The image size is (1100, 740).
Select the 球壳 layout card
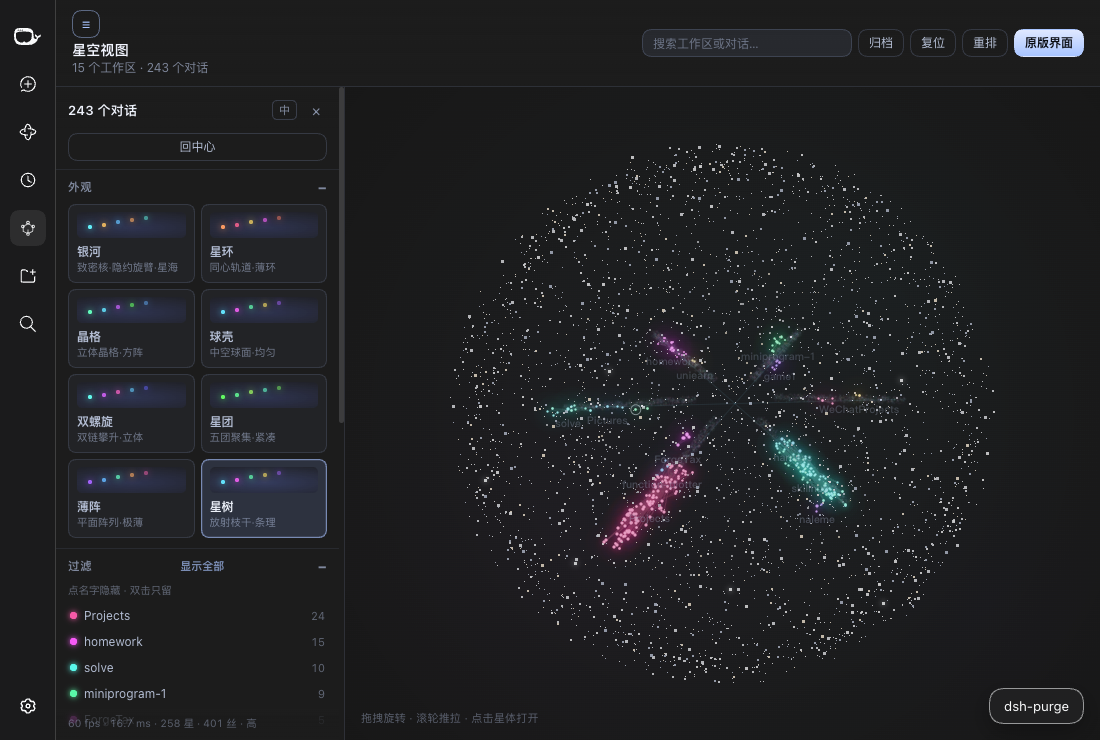tap(264, 328)
